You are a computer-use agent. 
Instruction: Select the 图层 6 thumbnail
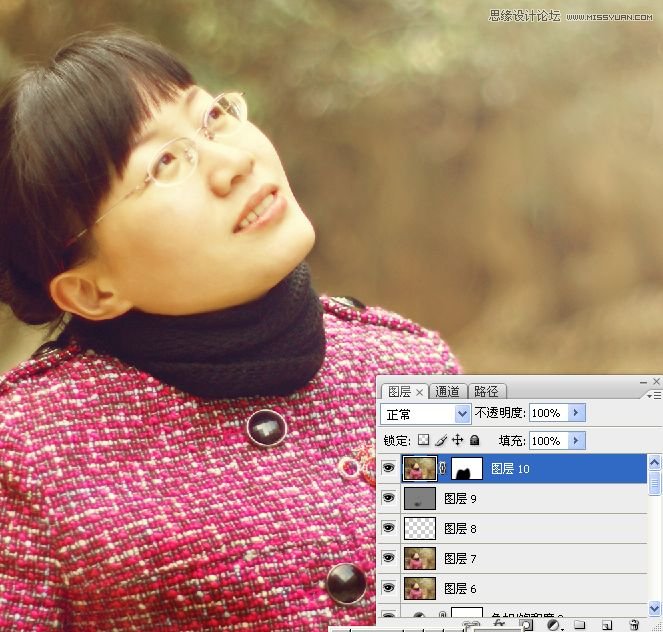(420, 588)
